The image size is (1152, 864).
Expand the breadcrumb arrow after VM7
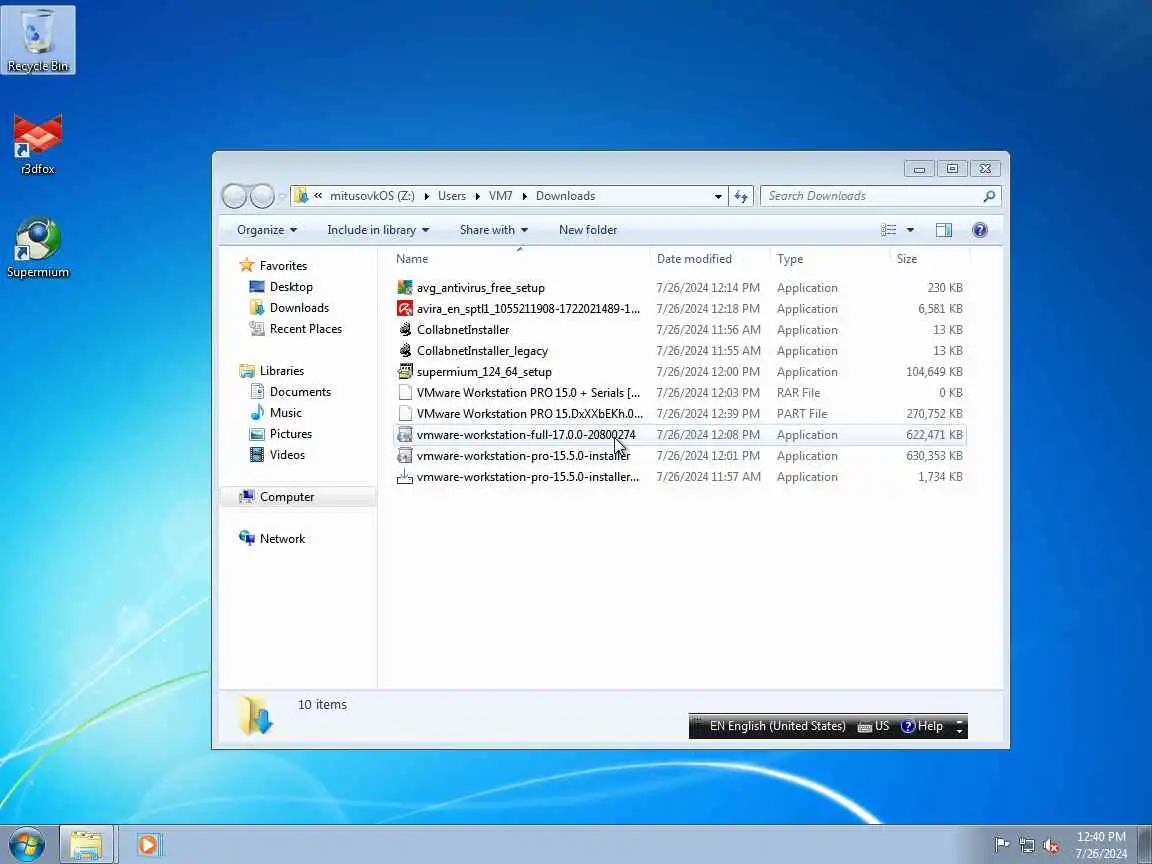[x=525, y=196]
